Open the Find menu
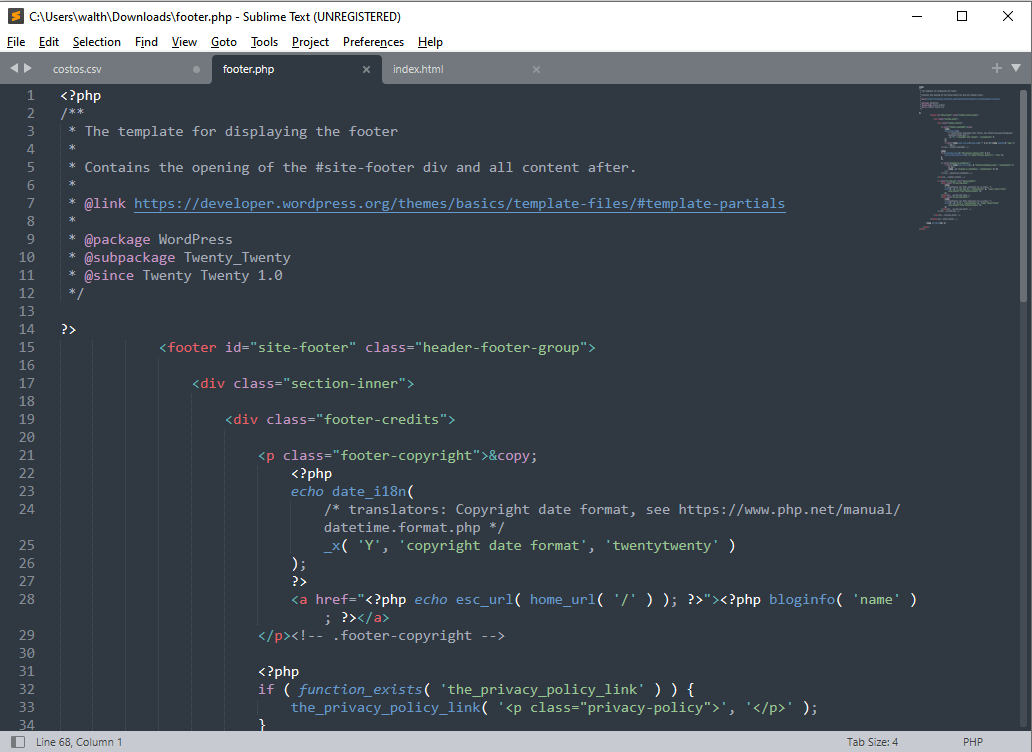This screenshot has height=752, width=1032. [146, 42]
